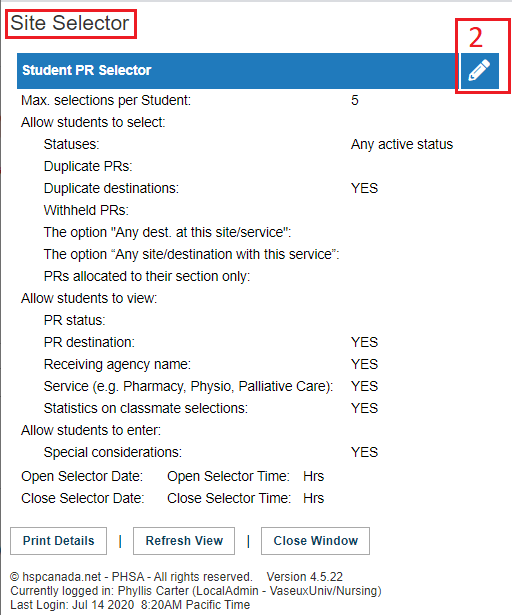Click Refresh View button
This screenshot has height=615, width=512.
[184, 541]
